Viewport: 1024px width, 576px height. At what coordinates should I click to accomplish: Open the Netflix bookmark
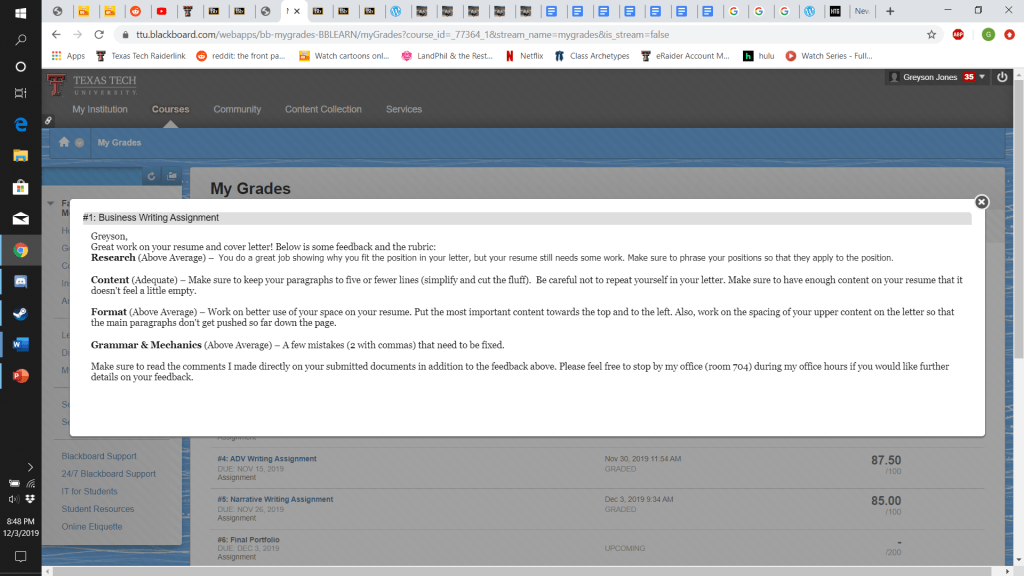point(524,56)
